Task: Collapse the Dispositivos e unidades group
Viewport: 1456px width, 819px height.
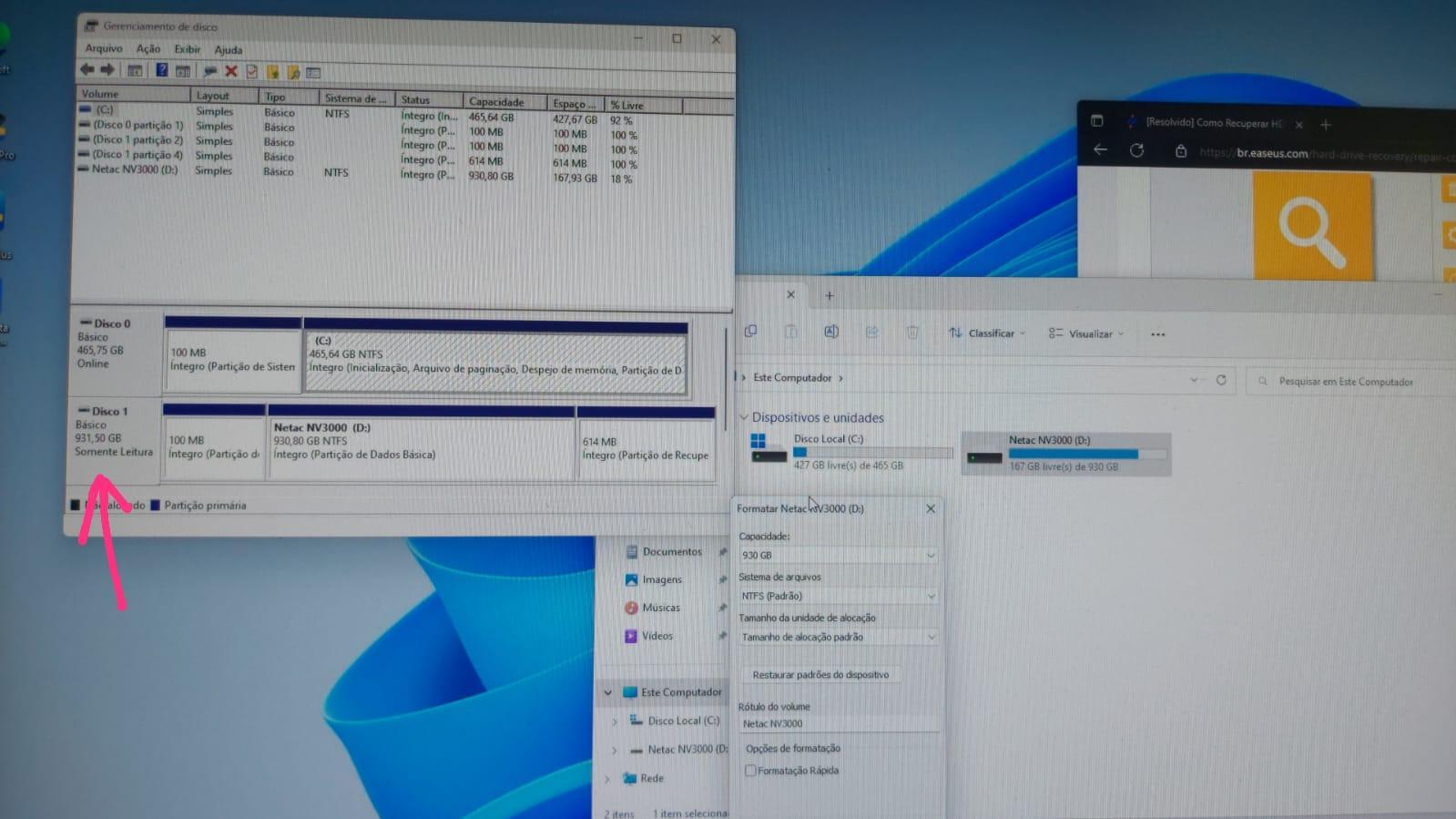Action: (744, 417)
